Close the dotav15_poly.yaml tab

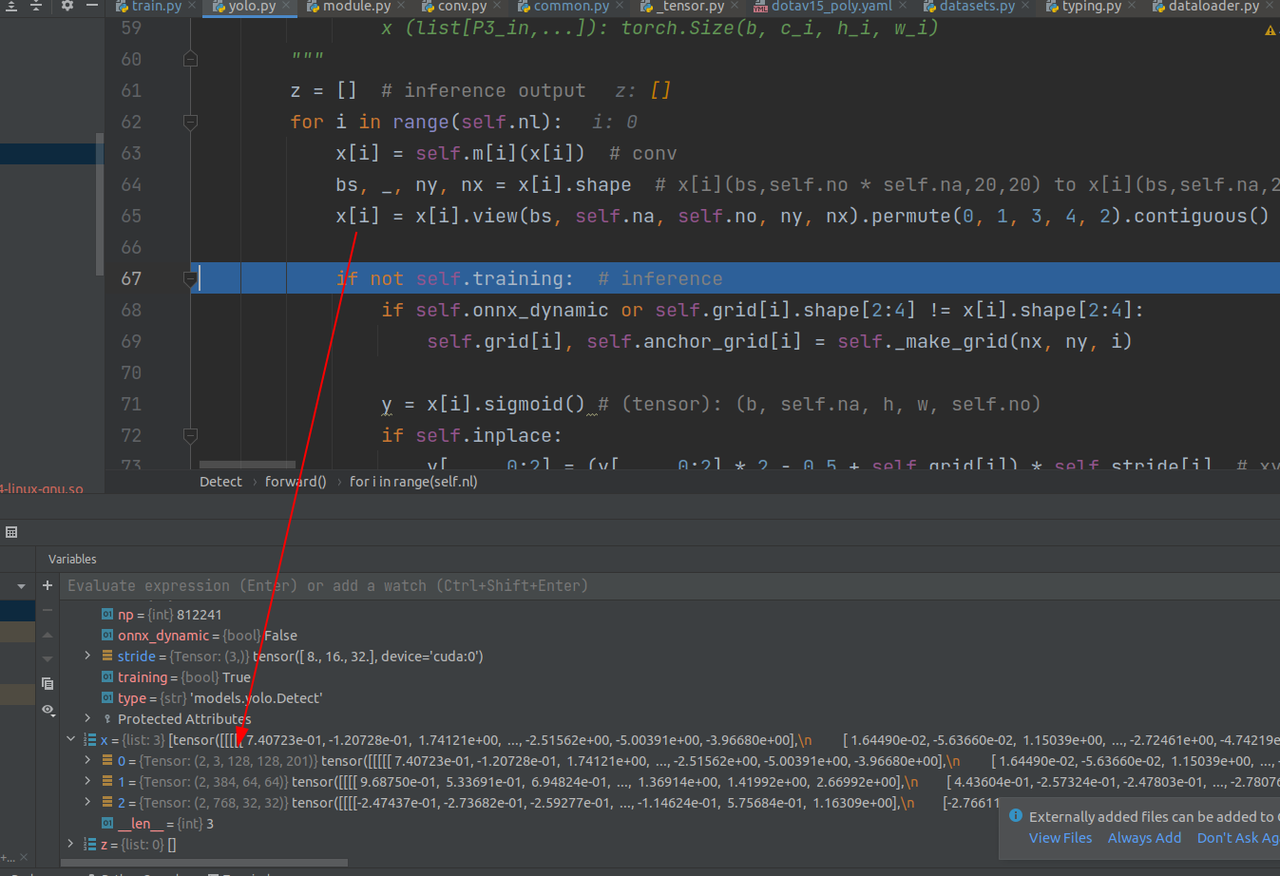click(902, 6)
